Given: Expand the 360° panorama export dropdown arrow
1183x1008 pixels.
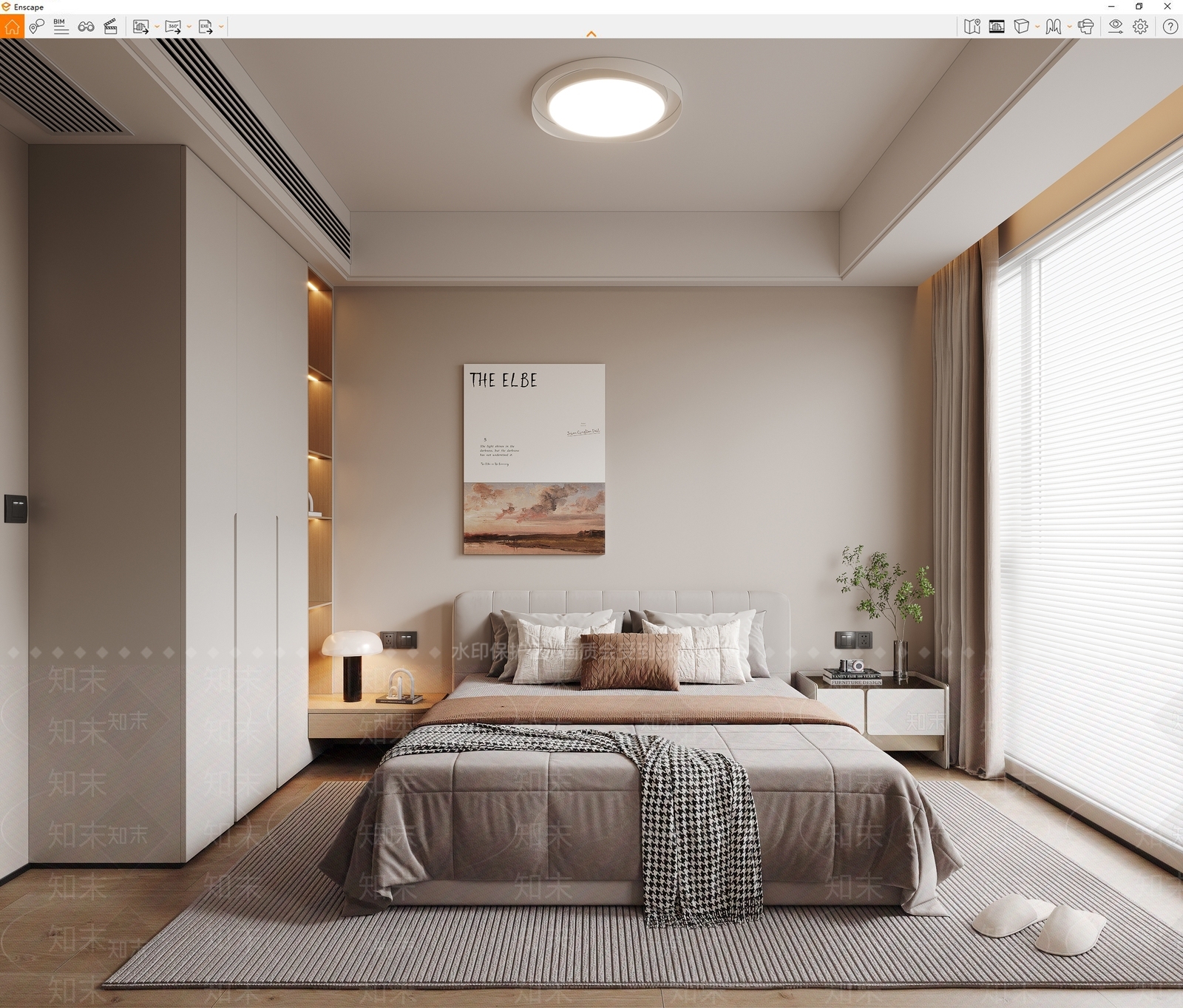Looking at the screenshot, I should 189,27.
